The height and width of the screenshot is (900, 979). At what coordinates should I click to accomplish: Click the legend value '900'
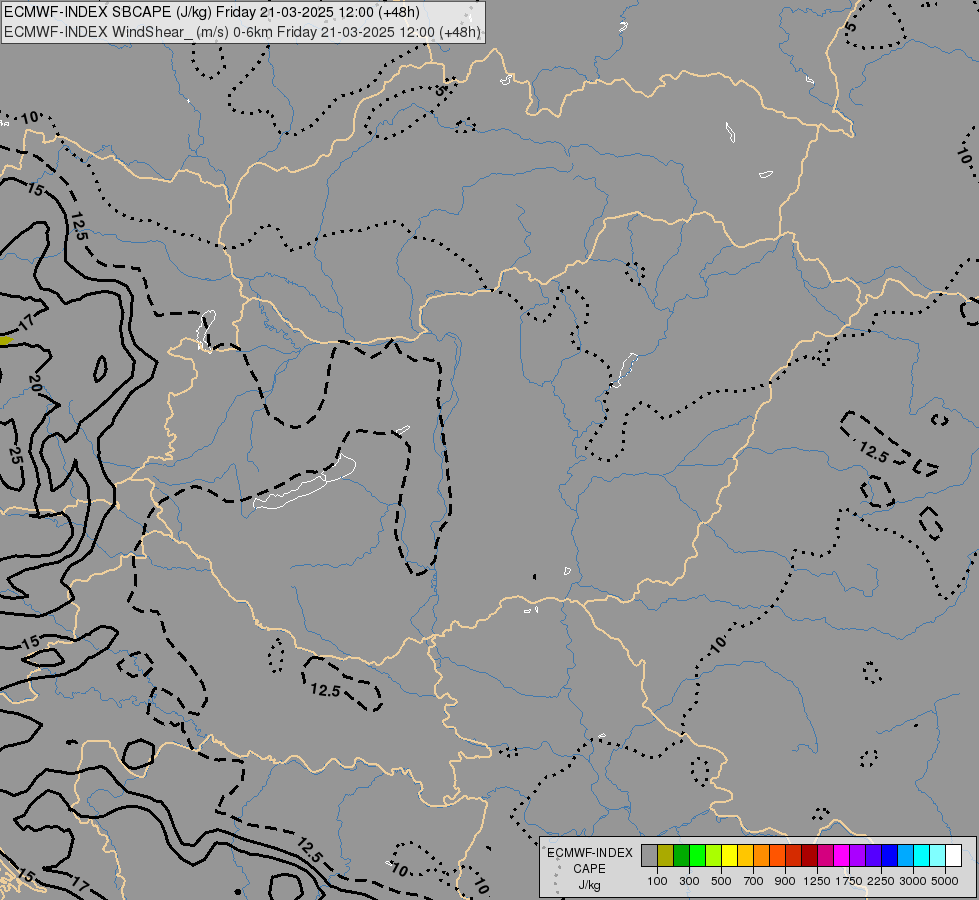coord(785,881)
